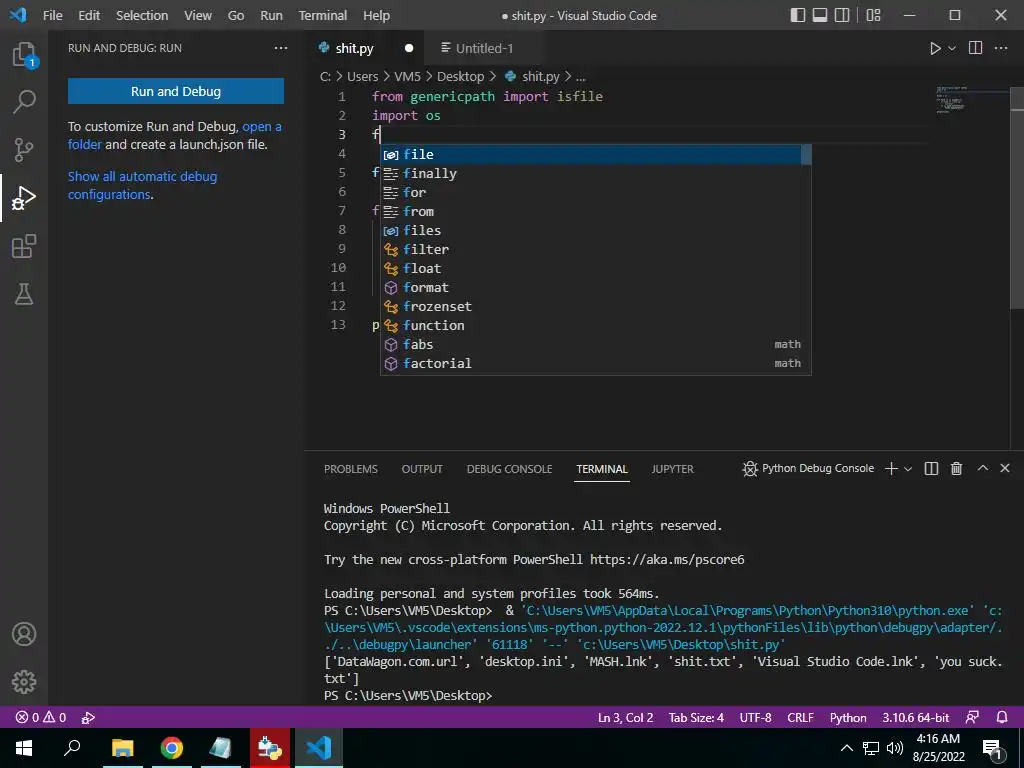Click the Windows Start button
Image resolution: width=1024 pixels, height=768 pixels.
[x=24, y=748]
